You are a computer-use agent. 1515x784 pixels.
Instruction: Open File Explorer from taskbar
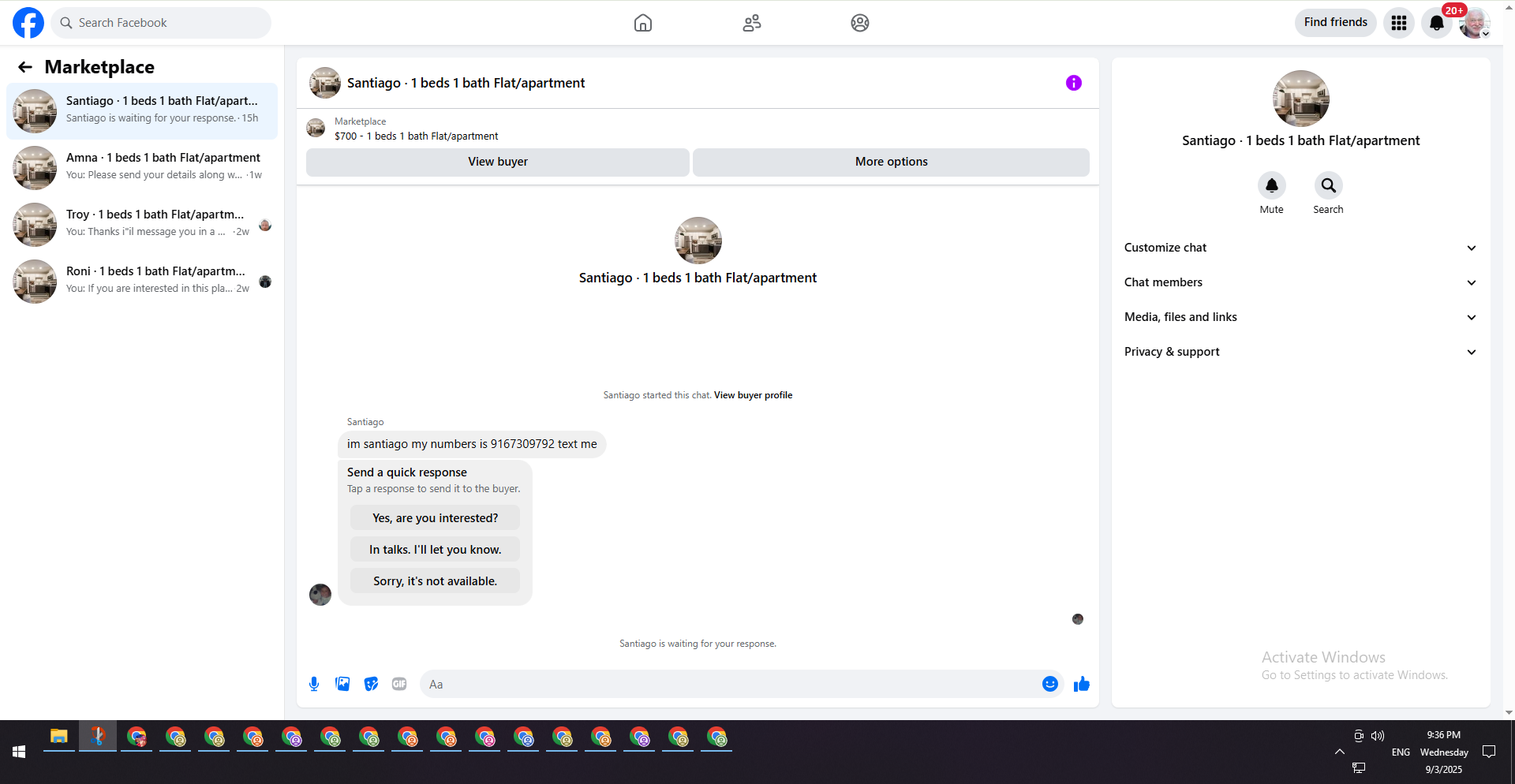pos(59,737)
